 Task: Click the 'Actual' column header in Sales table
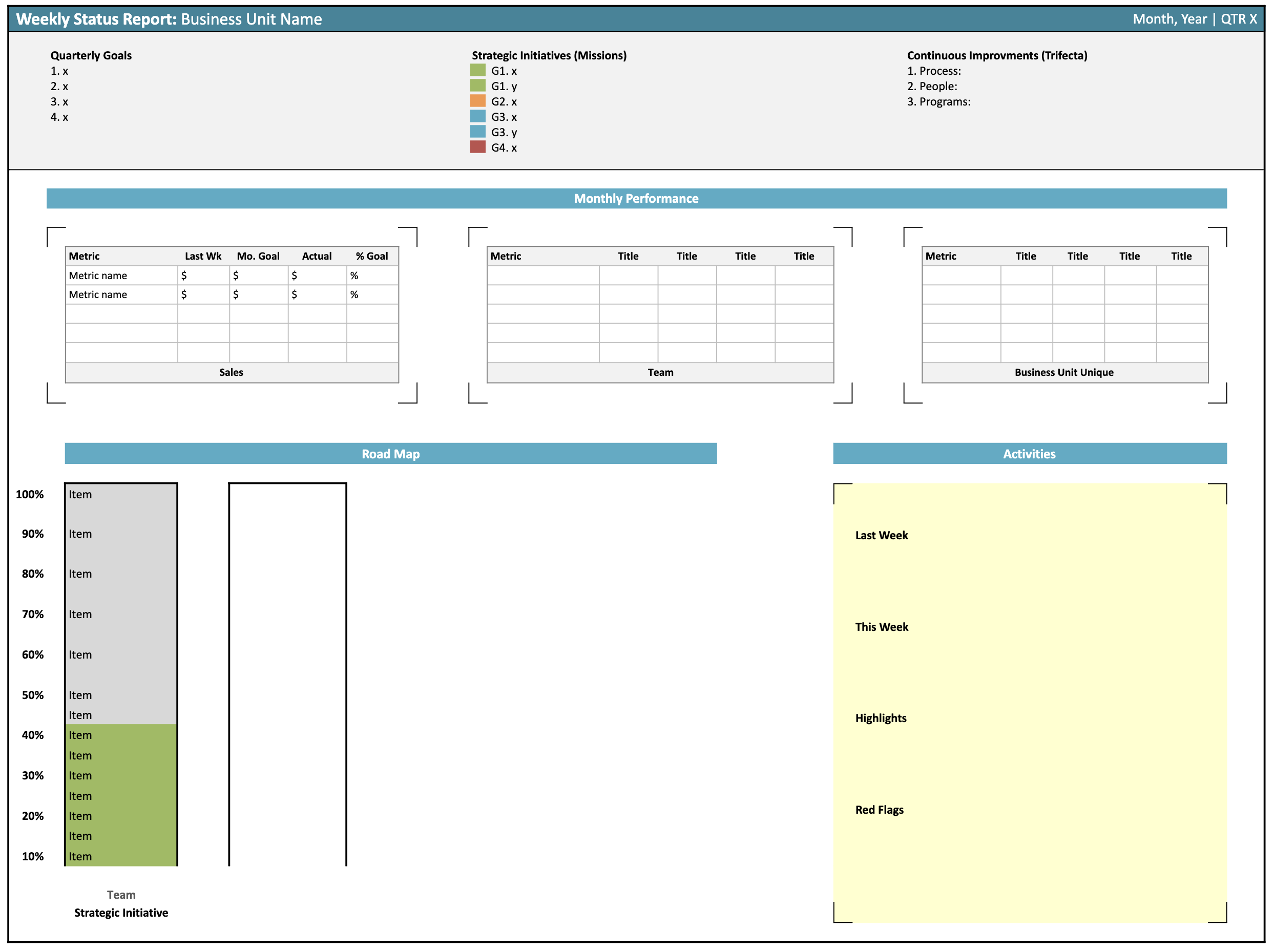click(317, 256)
